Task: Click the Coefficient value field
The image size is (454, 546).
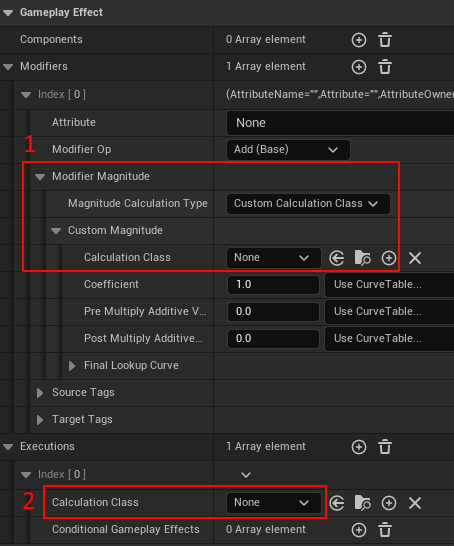Action: [x=273, y=284]
